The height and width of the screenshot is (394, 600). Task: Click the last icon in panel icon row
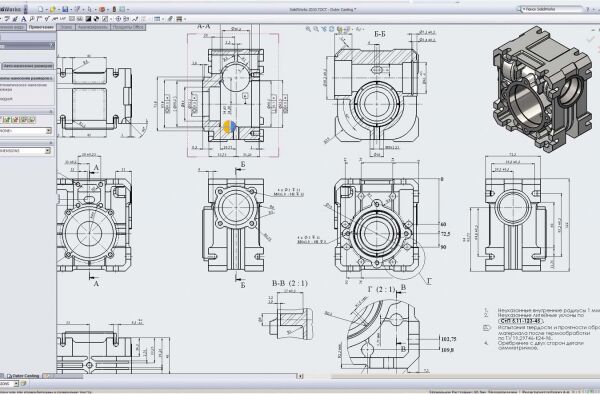click(32, 120)
